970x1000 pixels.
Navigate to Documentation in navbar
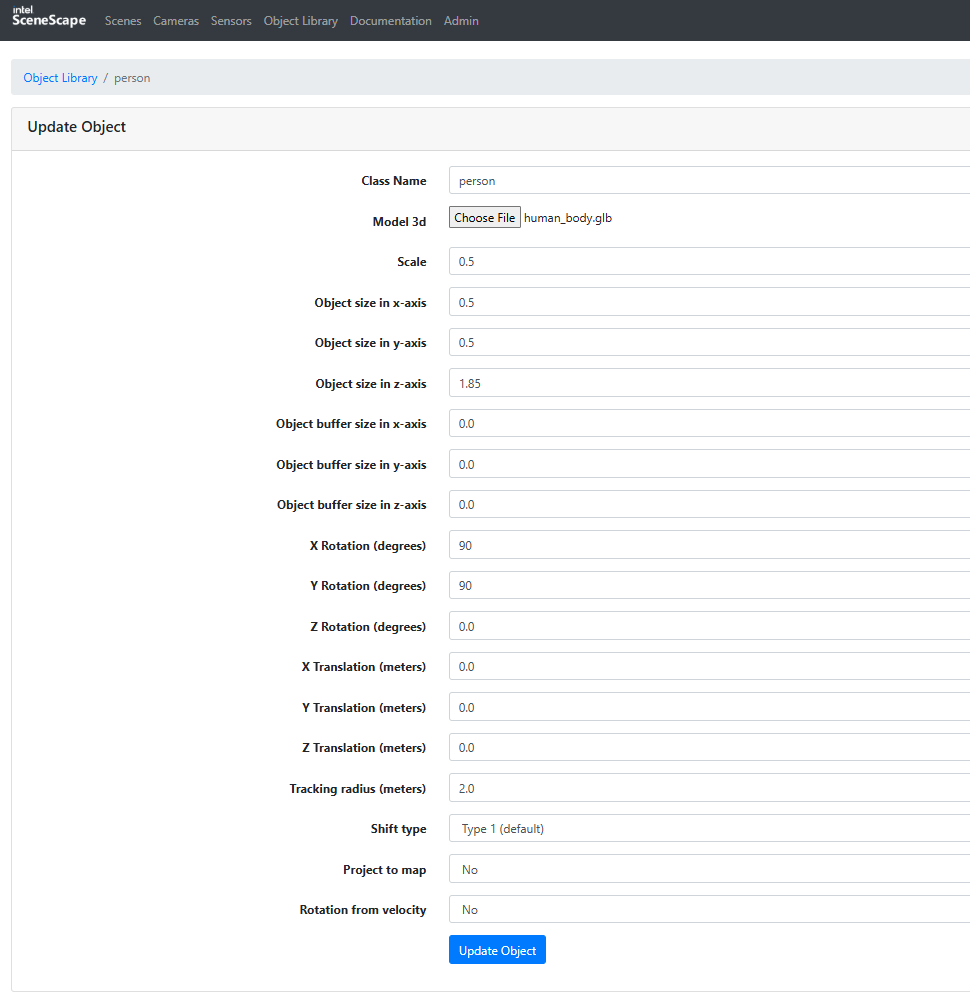(x=391, y=21)
